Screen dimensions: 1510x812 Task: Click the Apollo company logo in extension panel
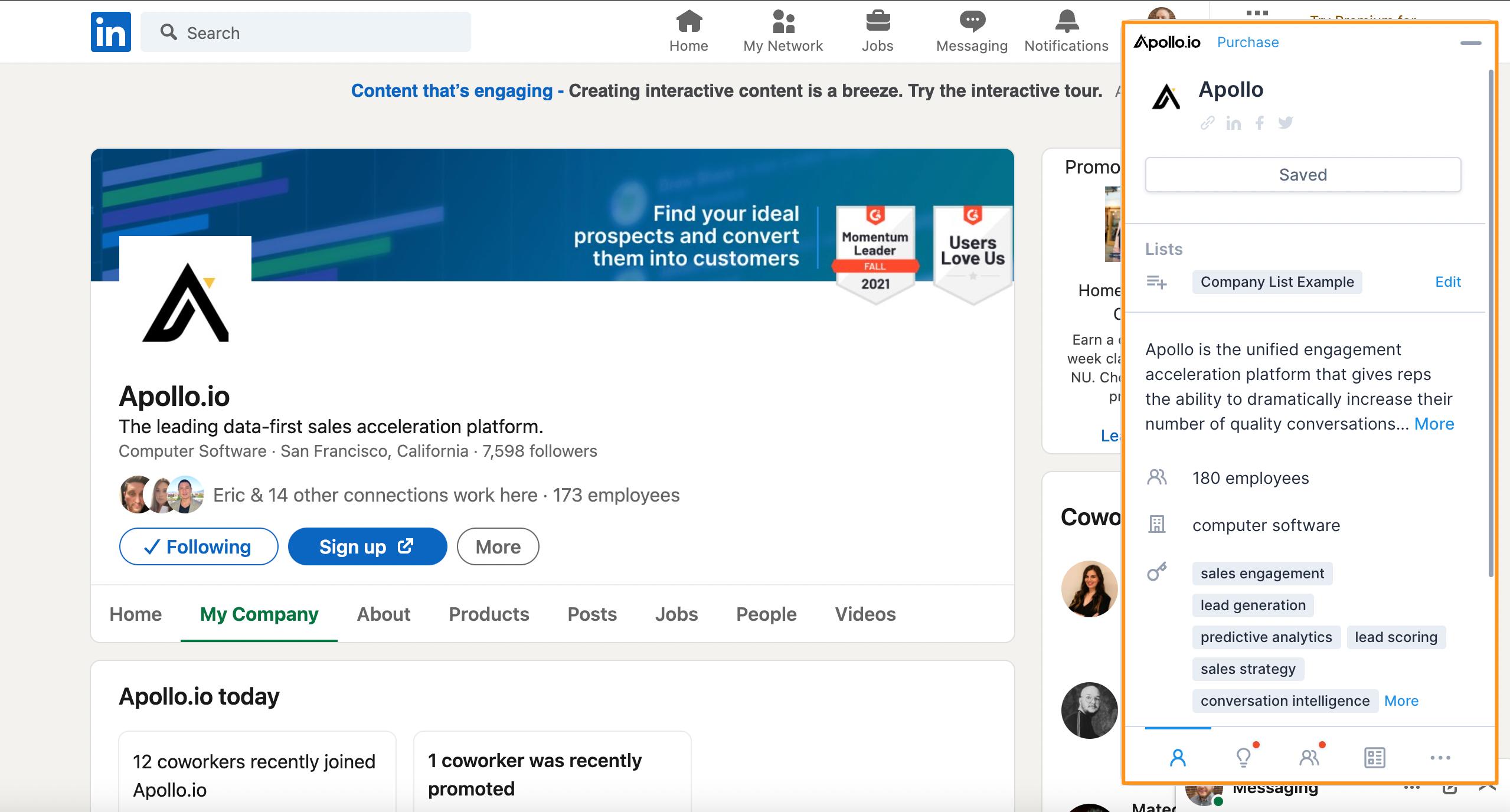point(1166,96)
